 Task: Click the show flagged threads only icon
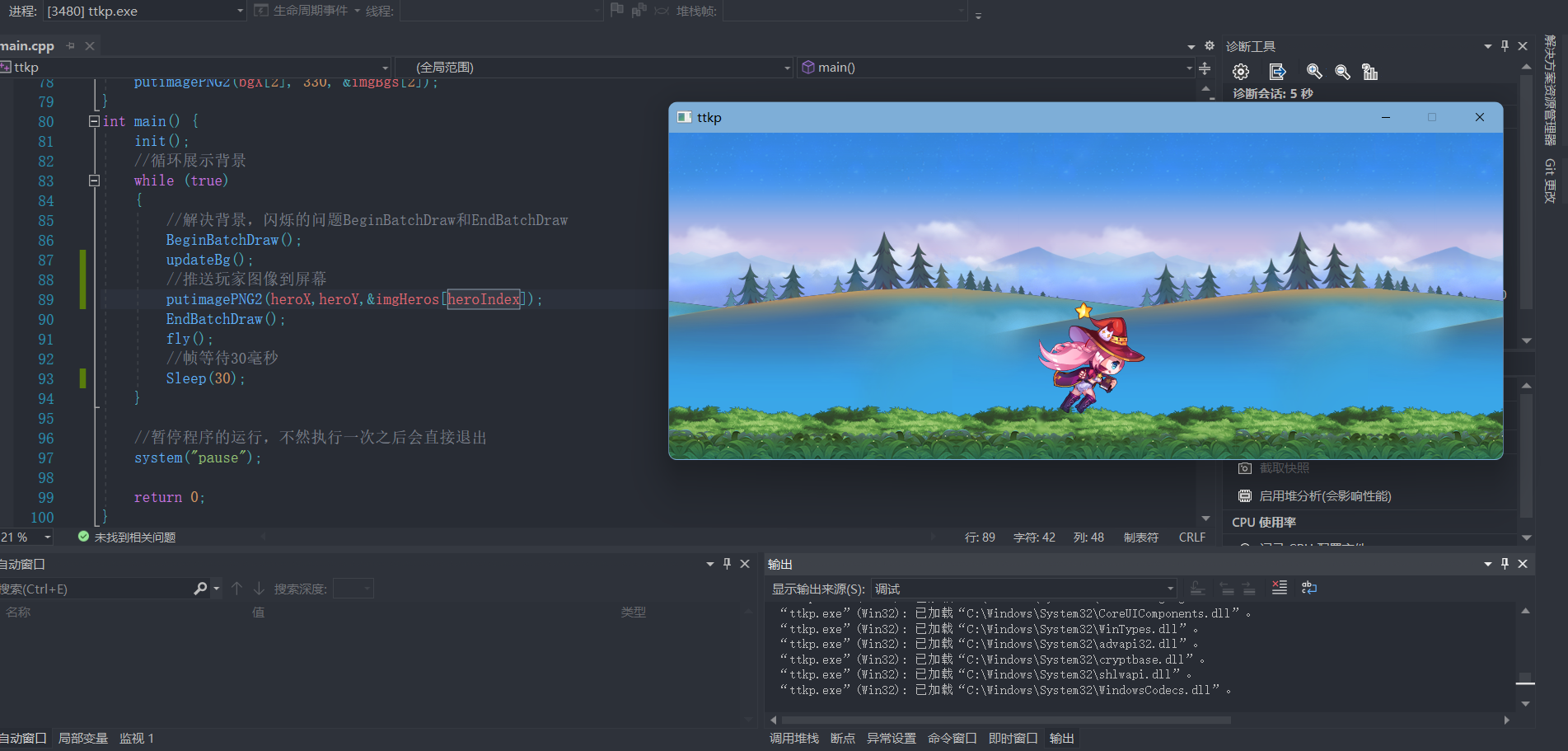(639, 10)
